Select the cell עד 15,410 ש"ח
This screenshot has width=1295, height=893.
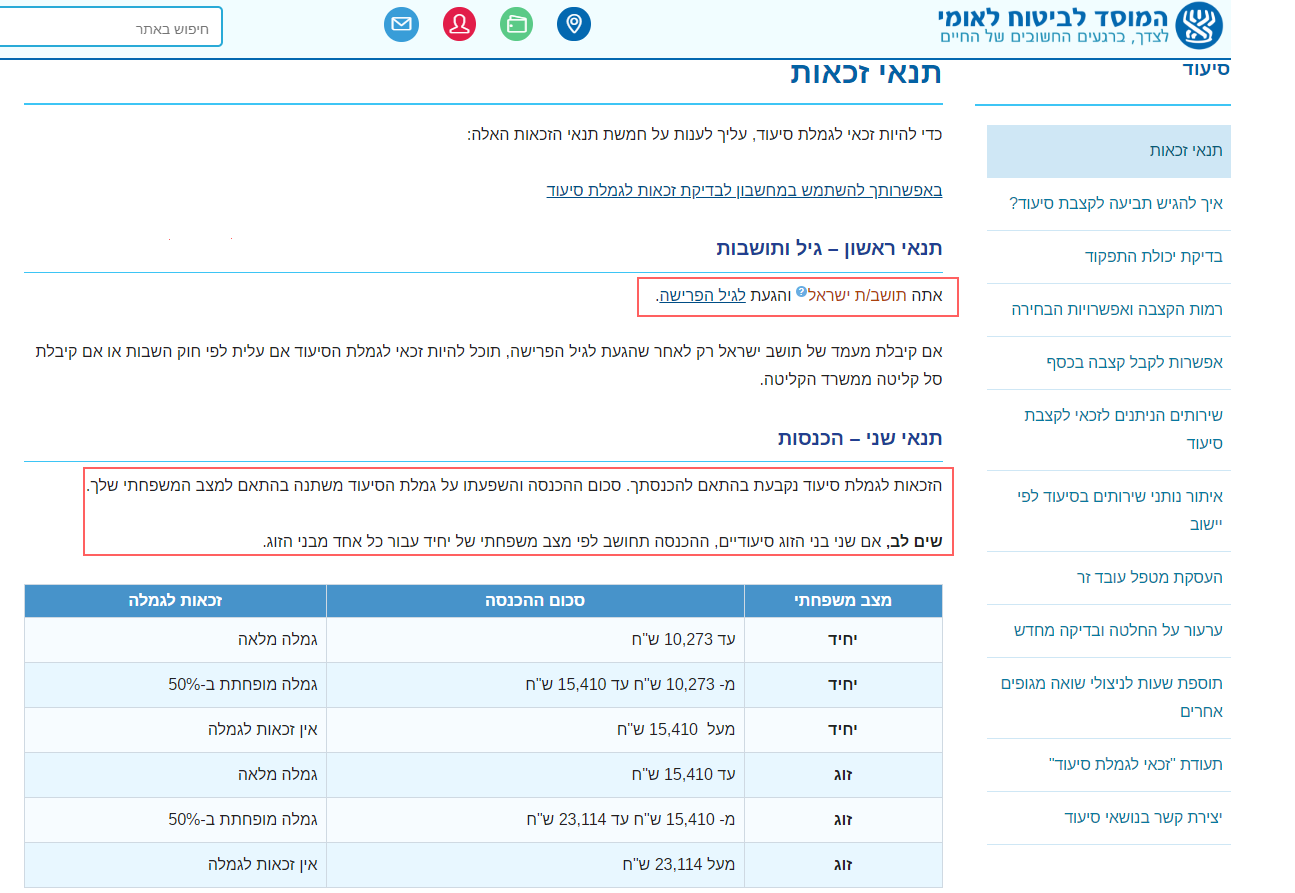click(x=535, y=774)
